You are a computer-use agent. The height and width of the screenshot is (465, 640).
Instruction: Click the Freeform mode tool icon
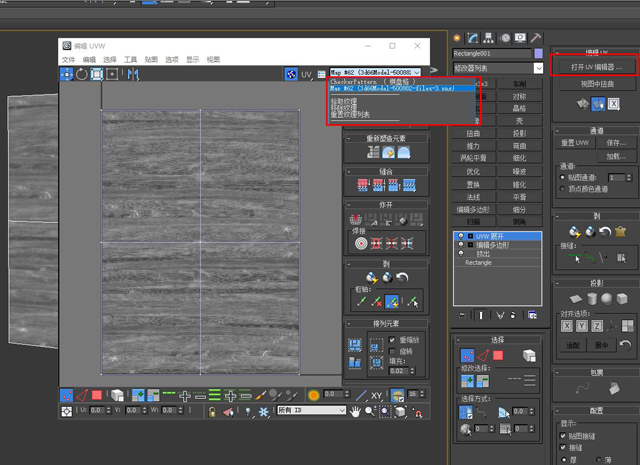coord(113,73)
